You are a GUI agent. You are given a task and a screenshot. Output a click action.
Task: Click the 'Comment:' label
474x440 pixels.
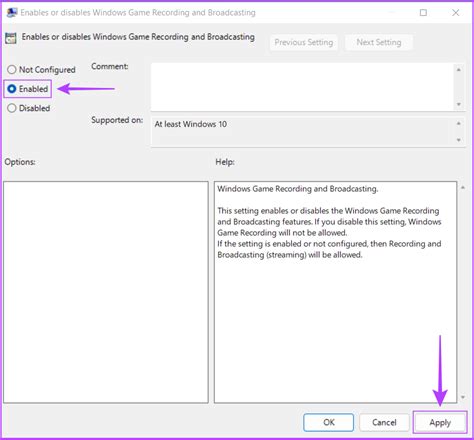(110, 67)
